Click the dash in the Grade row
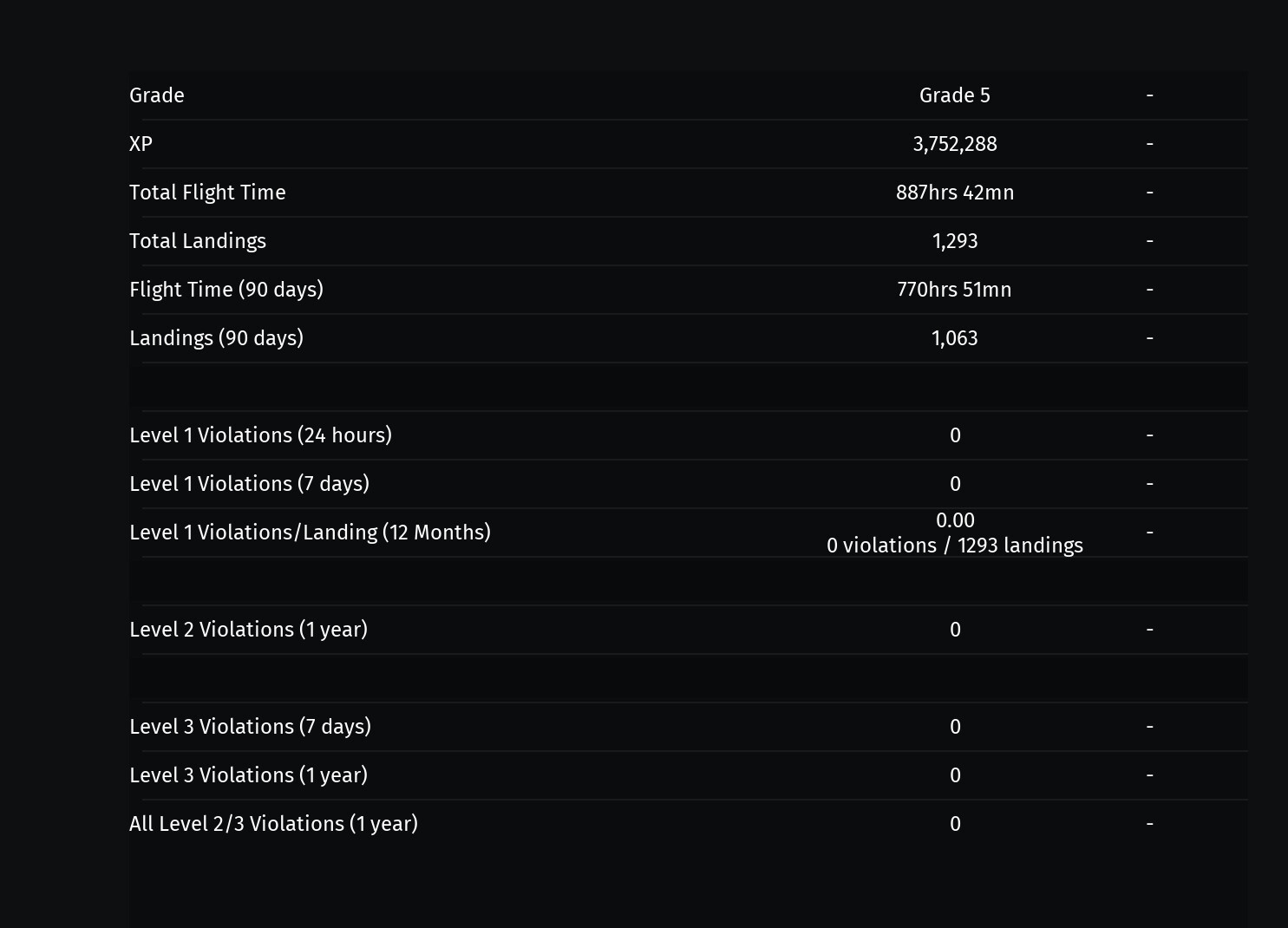Screen dimensions: 1288x928 click(x=1150, y=95)
